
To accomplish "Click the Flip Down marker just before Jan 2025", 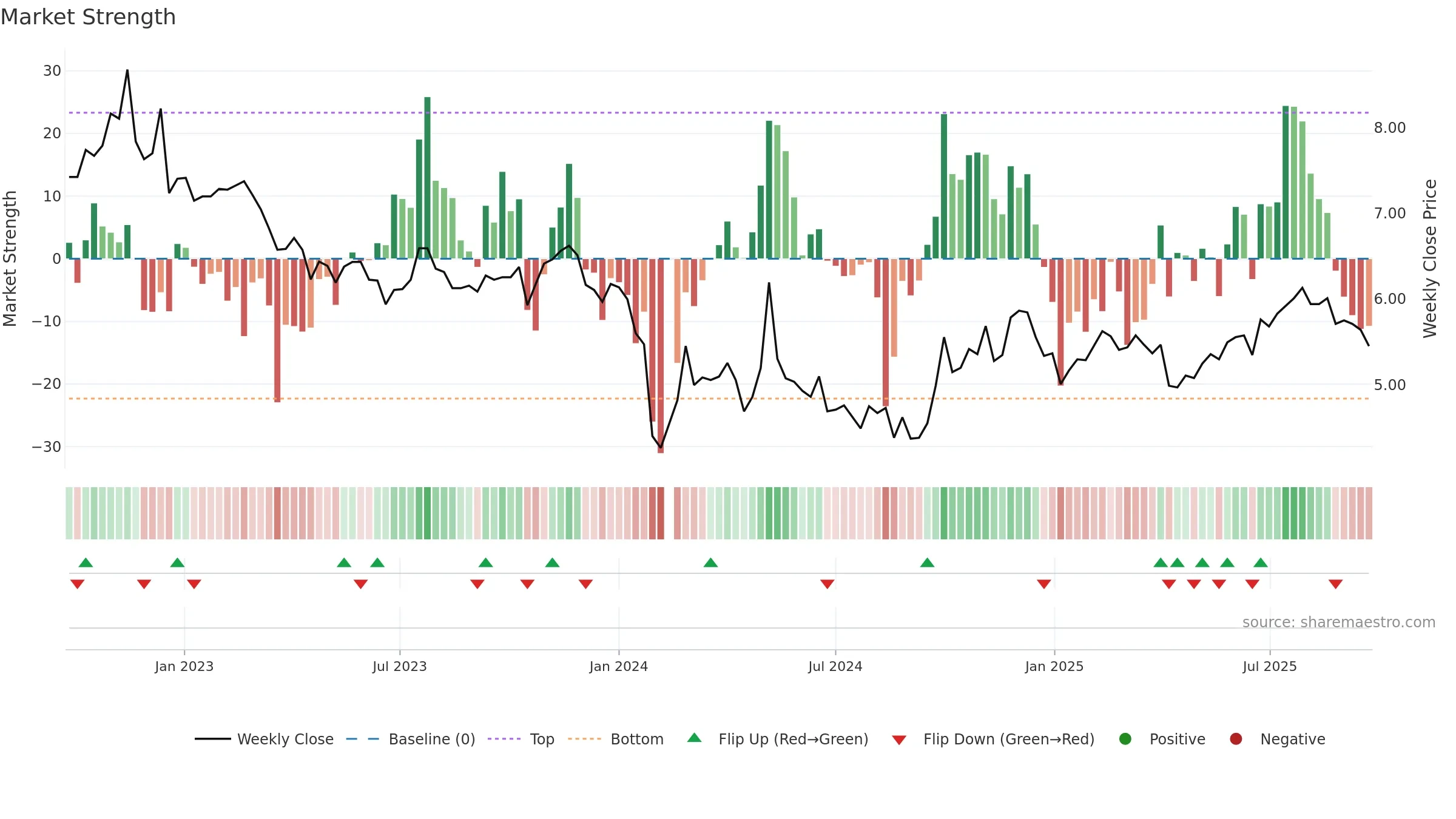I will tap(1043, 584).
